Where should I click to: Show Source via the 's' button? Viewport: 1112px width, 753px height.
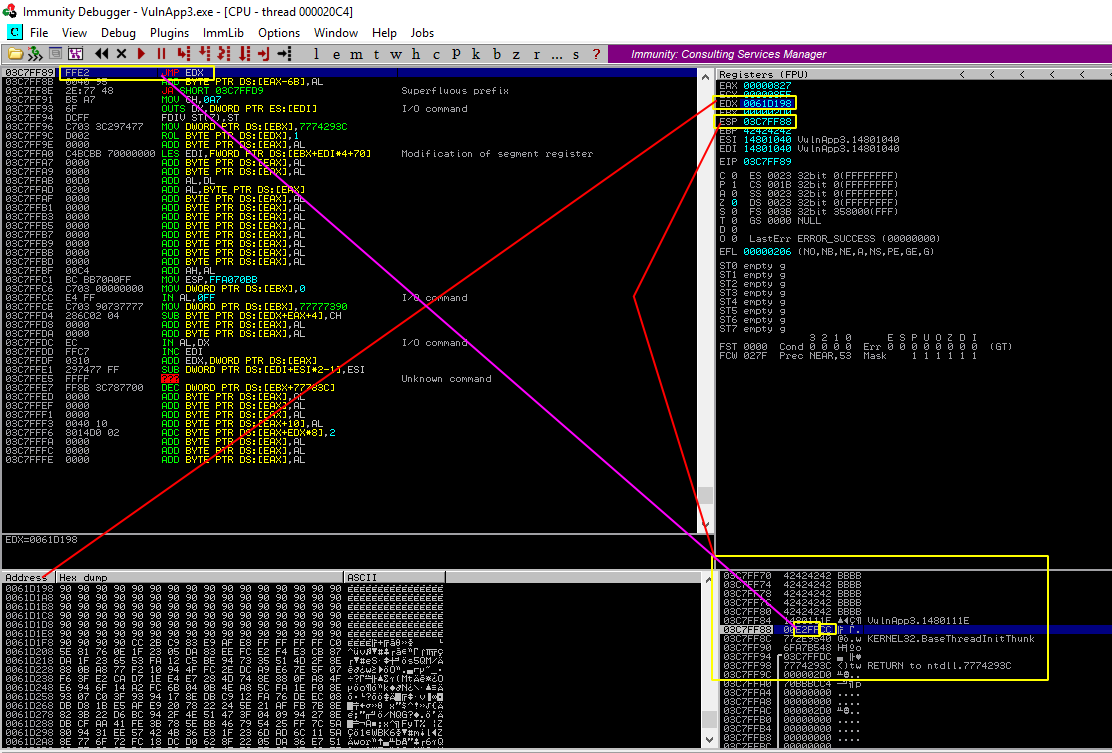pos(576,54)
